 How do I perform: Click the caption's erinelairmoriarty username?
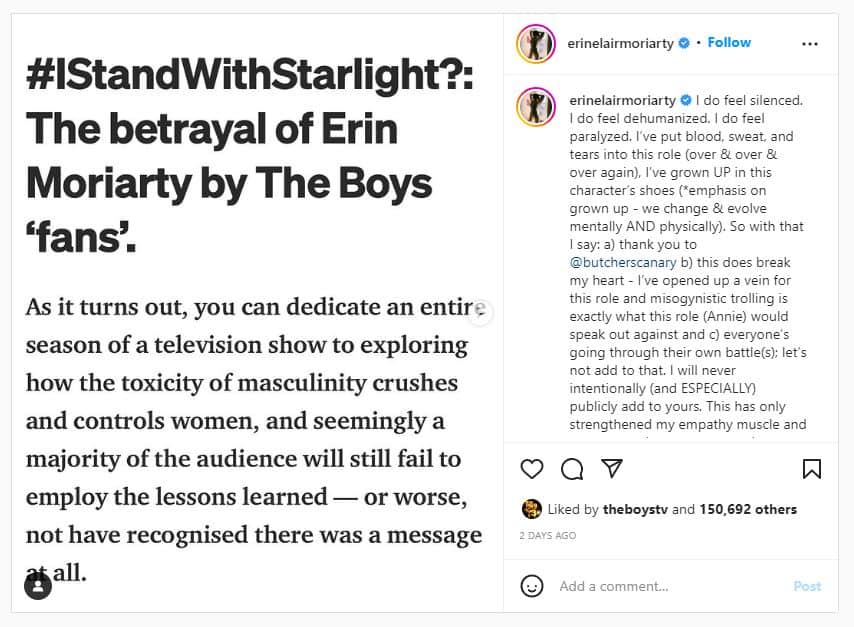tap(622, 100)
